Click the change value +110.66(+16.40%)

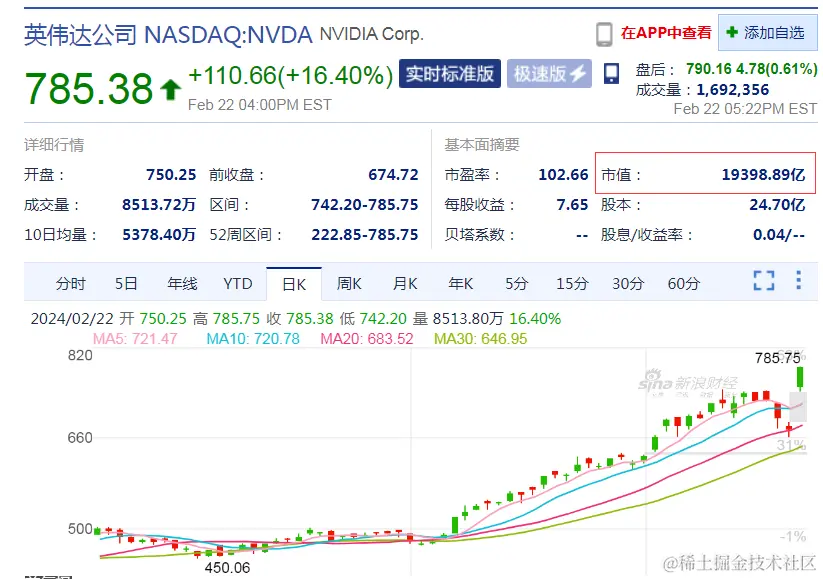pyautogui.click(x=290, y=76)
